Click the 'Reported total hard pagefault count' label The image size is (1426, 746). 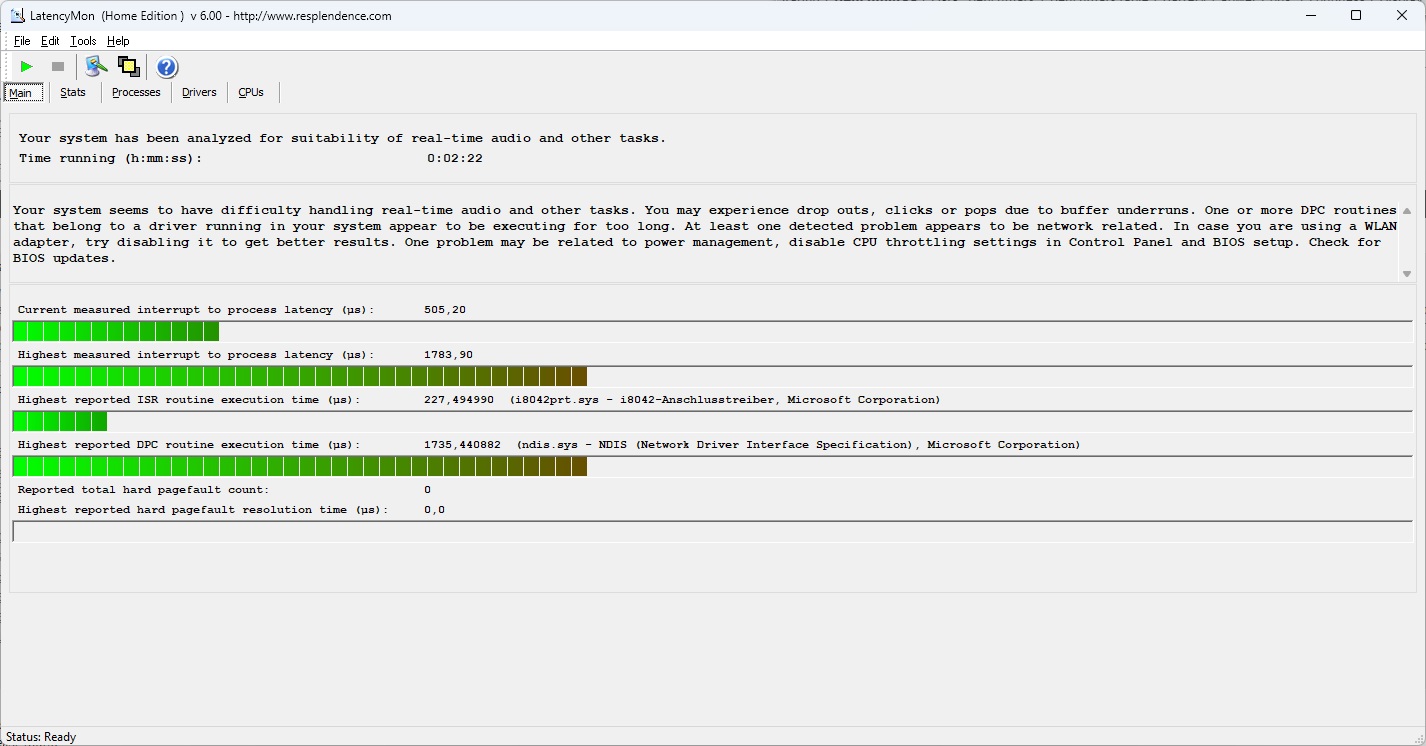point(143,490)
